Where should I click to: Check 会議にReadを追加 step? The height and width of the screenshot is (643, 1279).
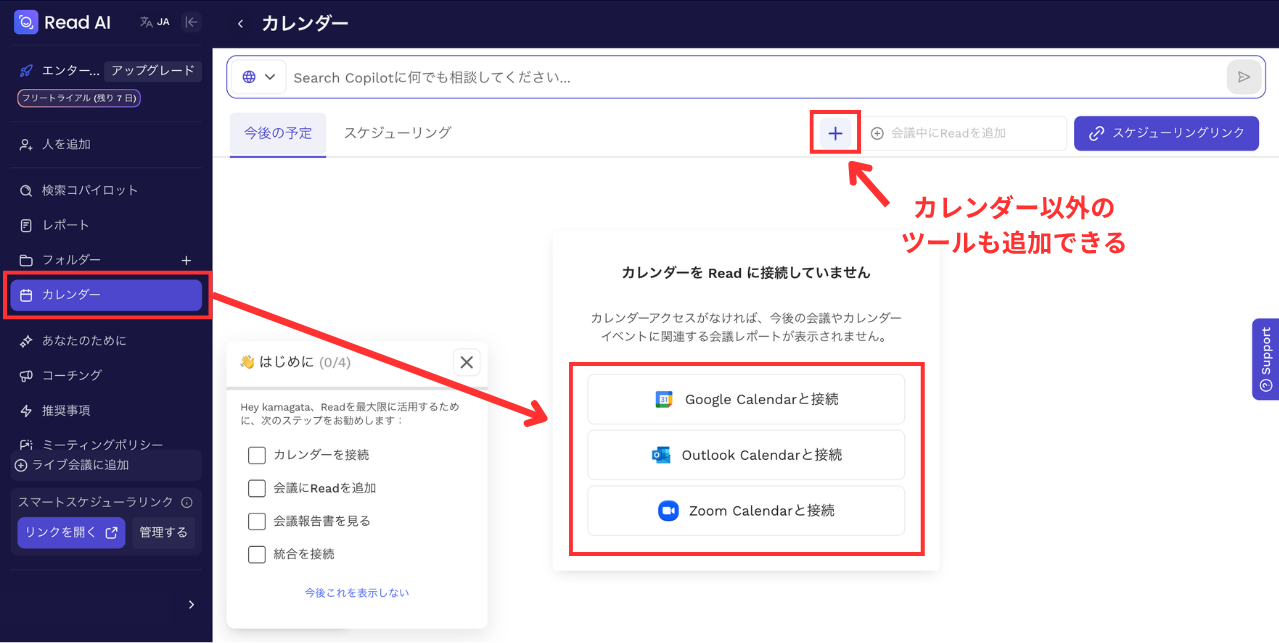point(255,488)
